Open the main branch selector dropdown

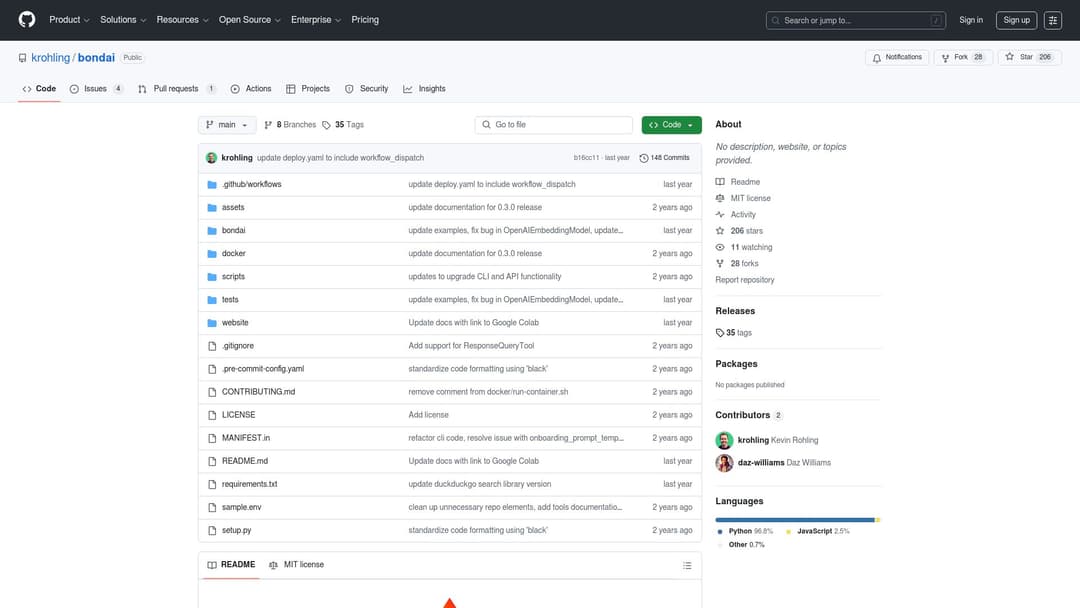click(x=227, y=125)
